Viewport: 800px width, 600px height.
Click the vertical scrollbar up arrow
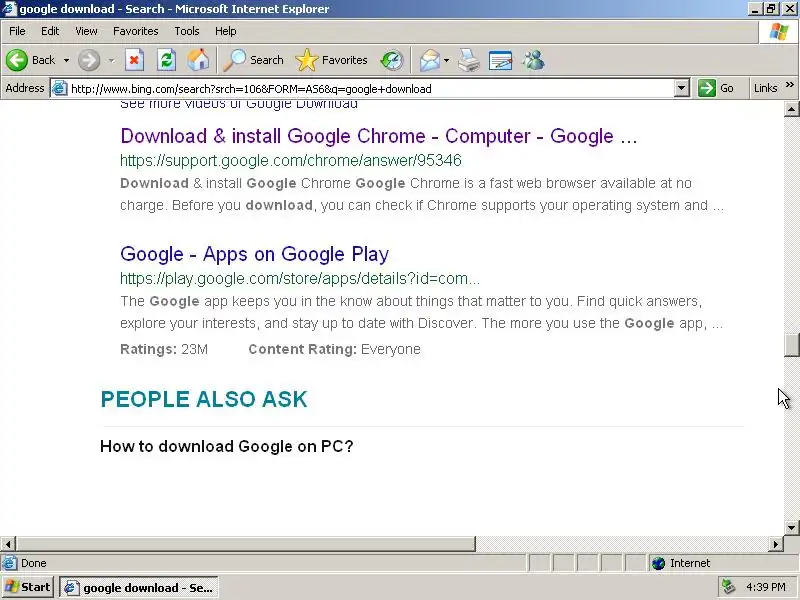point(791,109)
